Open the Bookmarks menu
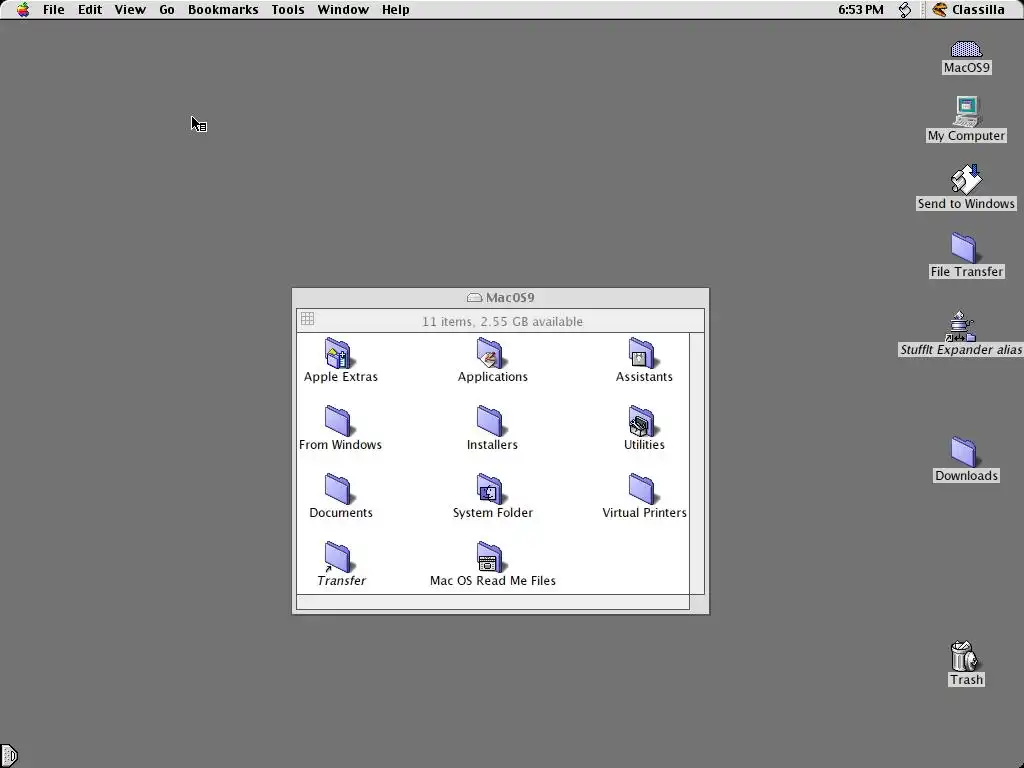This screenshot has width=1024, height=768. [223, 10]
